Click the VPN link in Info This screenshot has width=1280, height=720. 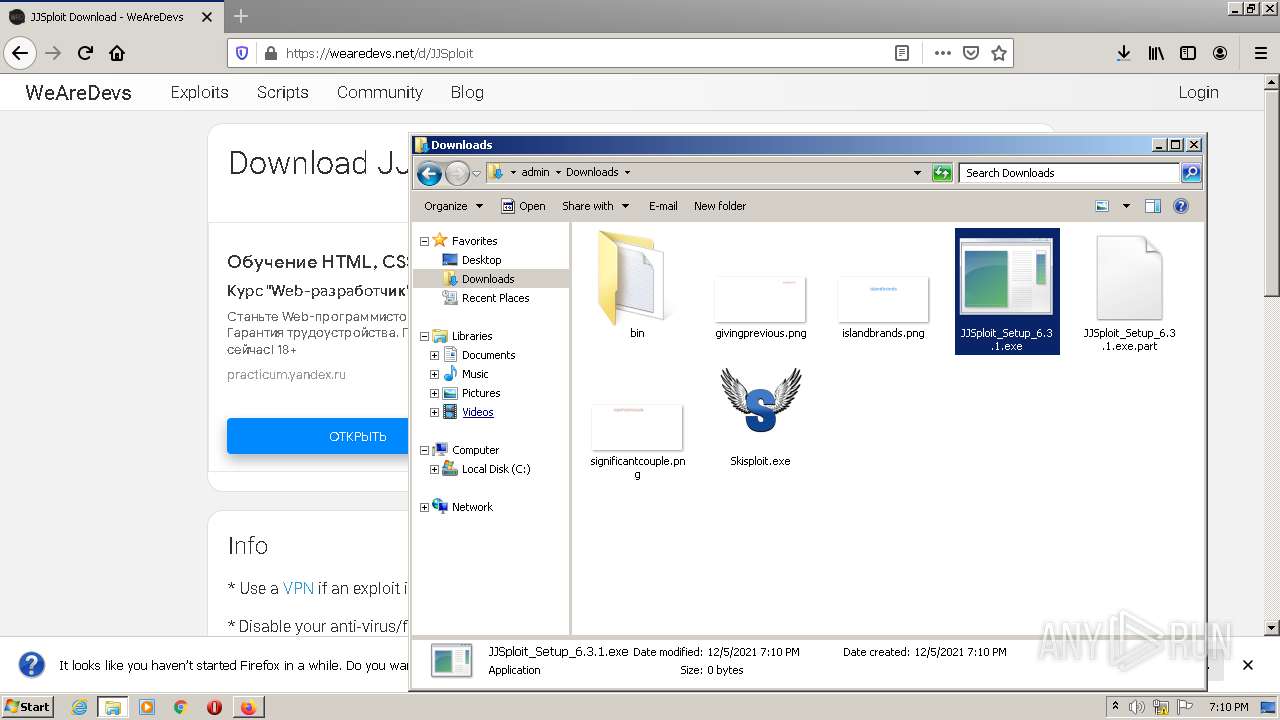[298, 588]
